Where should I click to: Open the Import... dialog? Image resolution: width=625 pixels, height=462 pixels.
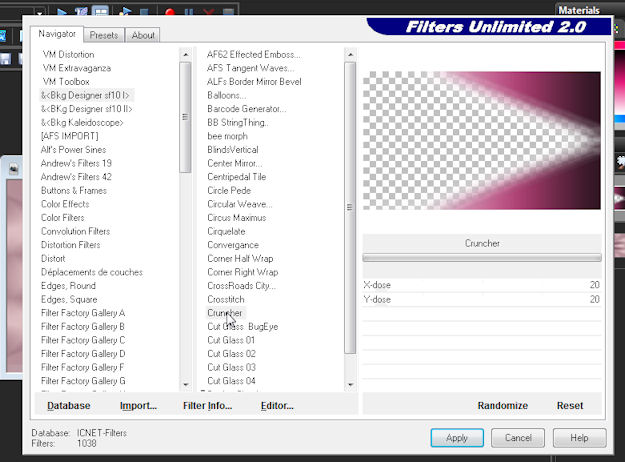138,405
